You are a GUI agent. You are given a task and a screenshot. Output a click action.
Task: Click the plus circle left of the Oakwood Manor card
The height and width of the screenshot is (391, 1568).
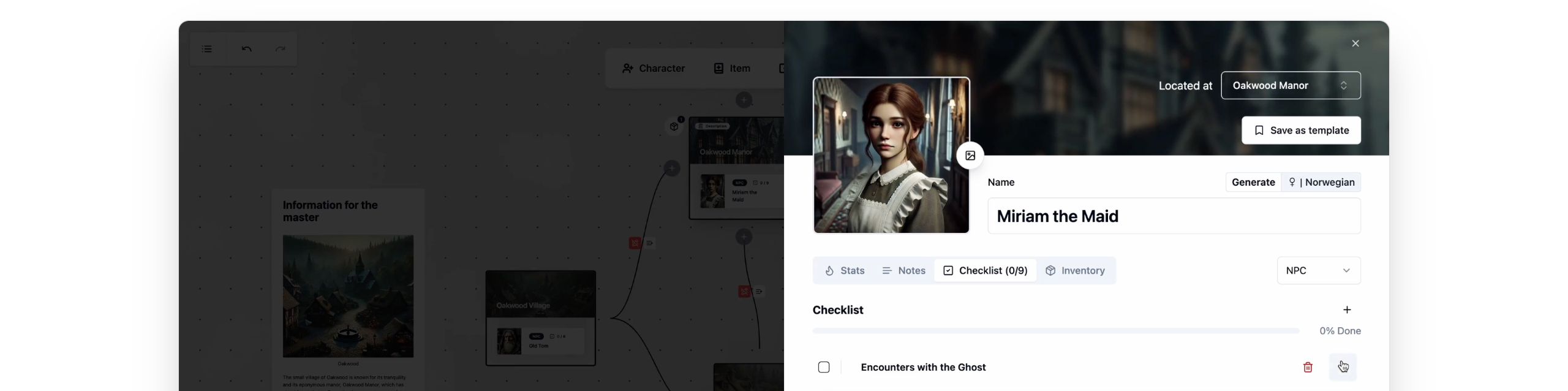(672, 168)
